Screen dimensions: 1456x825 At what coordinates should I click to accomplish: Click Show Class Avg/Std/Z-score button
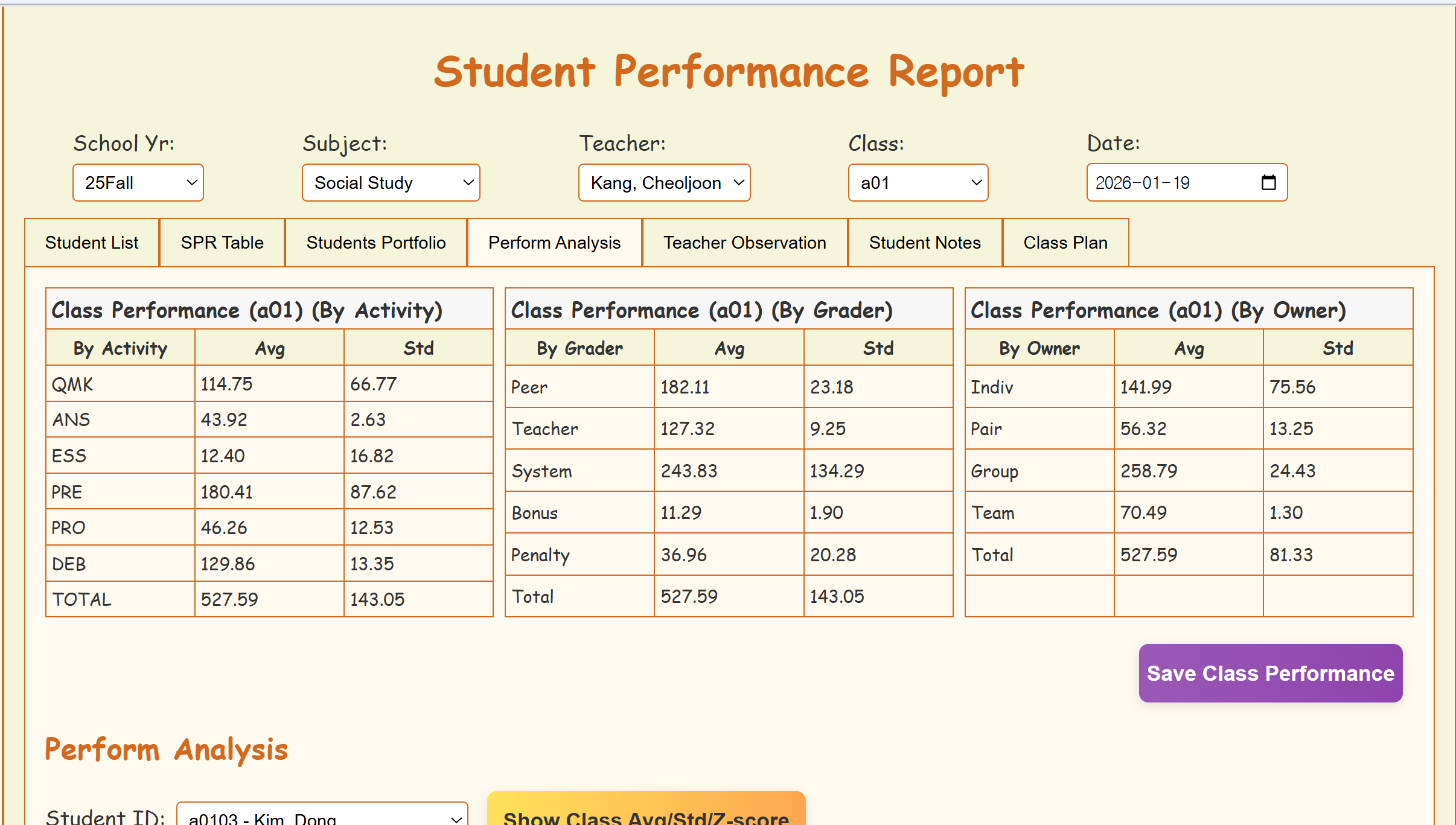(646, 812)
